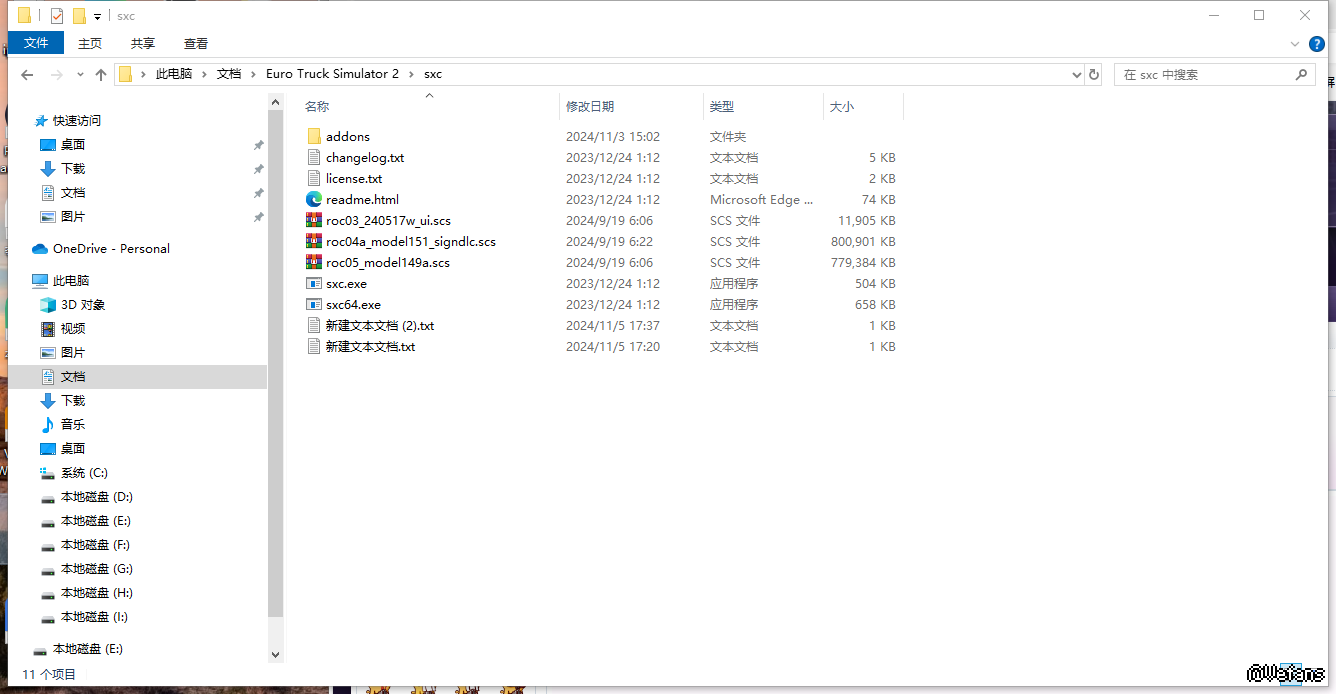Click the properties quick access toolbar icon

click(x=57, y=15)
